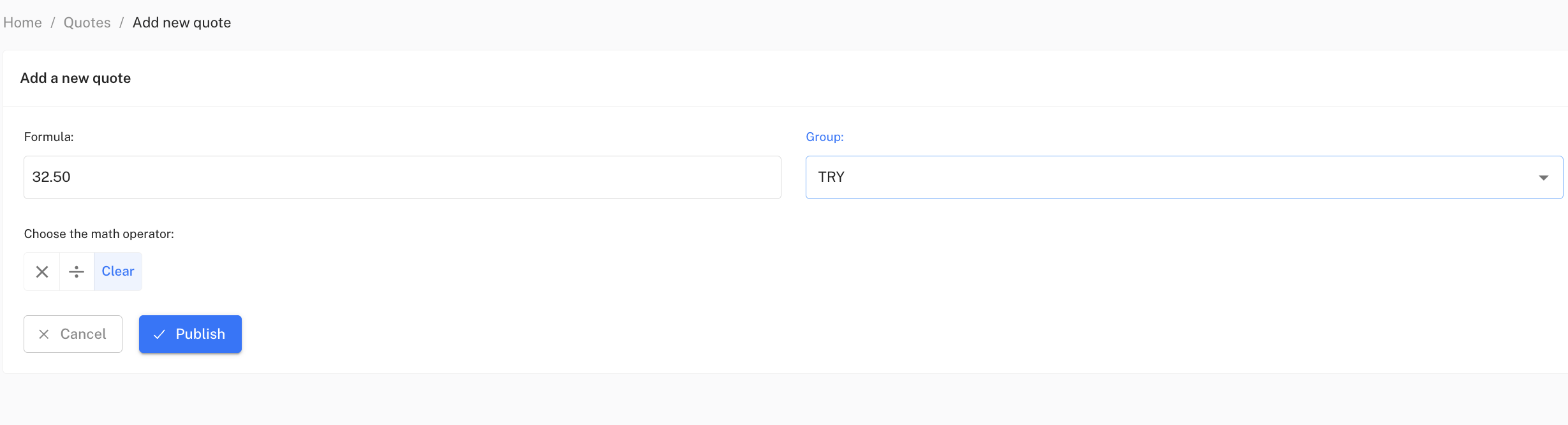Image resolution: width=1568 pixels, height=425 pixels.
Task: Expand the Group dropdown caret arrow
Action: point(1544,177)
